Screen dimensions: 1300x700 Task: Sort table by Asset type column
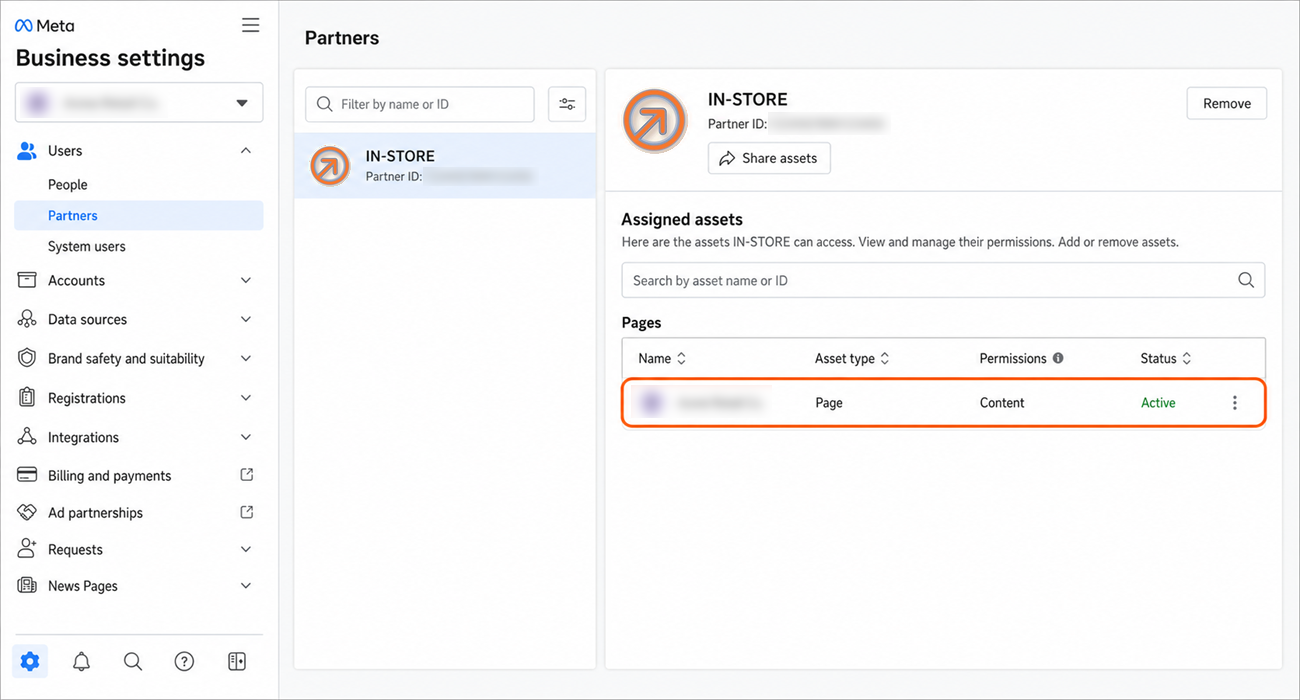click(852, 358)
